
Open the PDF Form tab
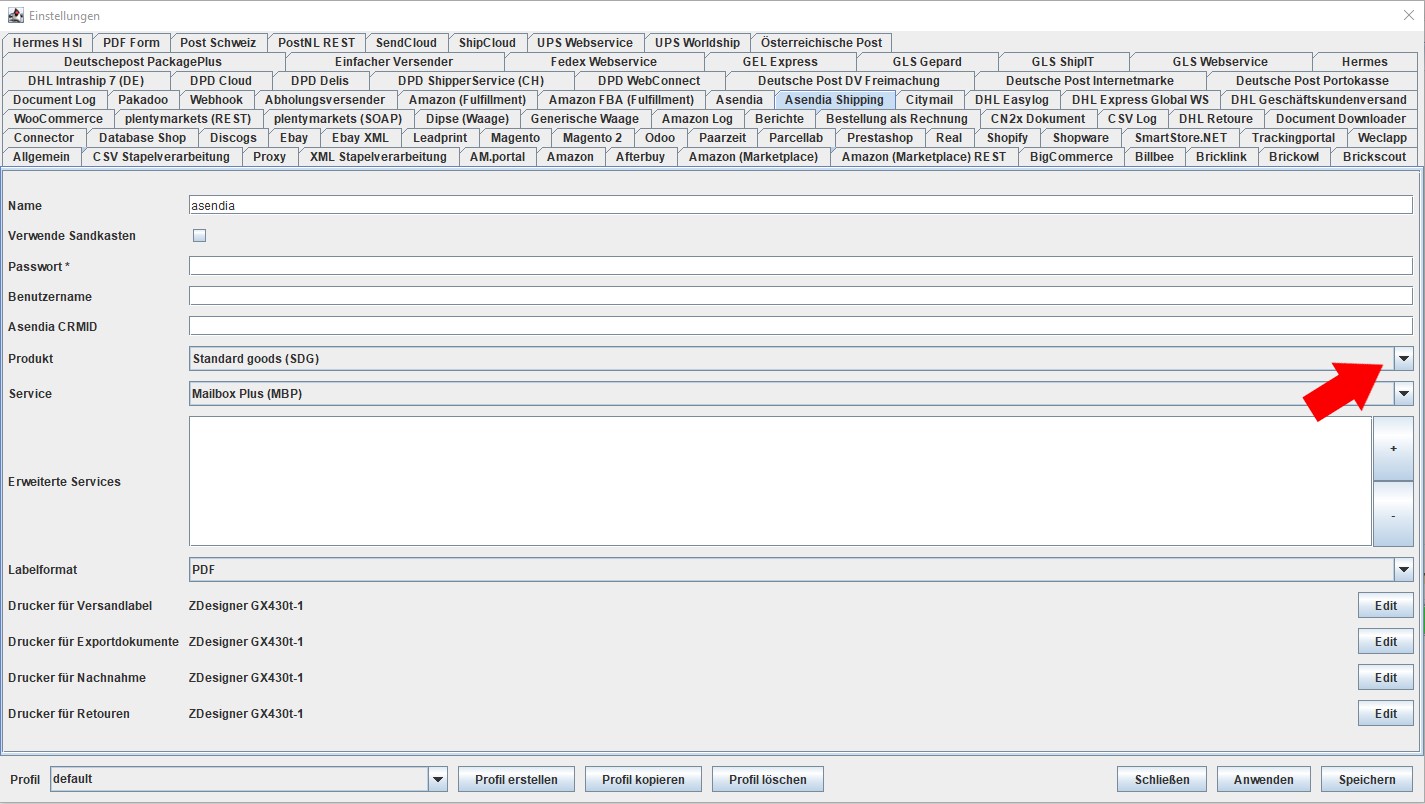point(131,43)
